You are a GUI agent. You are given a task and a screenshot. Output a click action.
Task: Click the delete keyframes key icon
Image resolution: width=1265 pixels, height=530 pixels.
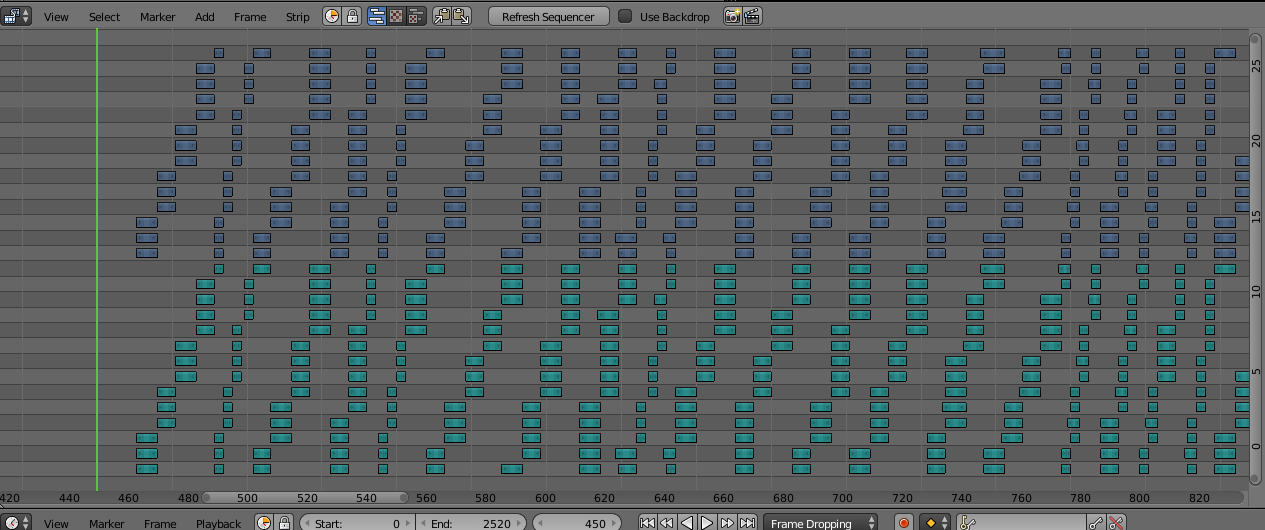(x=1117, y=522)
